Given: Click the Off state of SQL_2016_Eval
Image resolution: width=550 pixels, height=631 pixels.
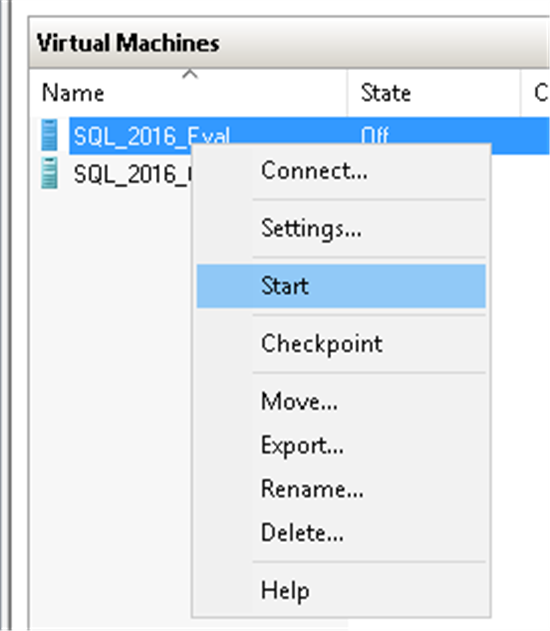Looking at the screenshot, I should 375,136.
